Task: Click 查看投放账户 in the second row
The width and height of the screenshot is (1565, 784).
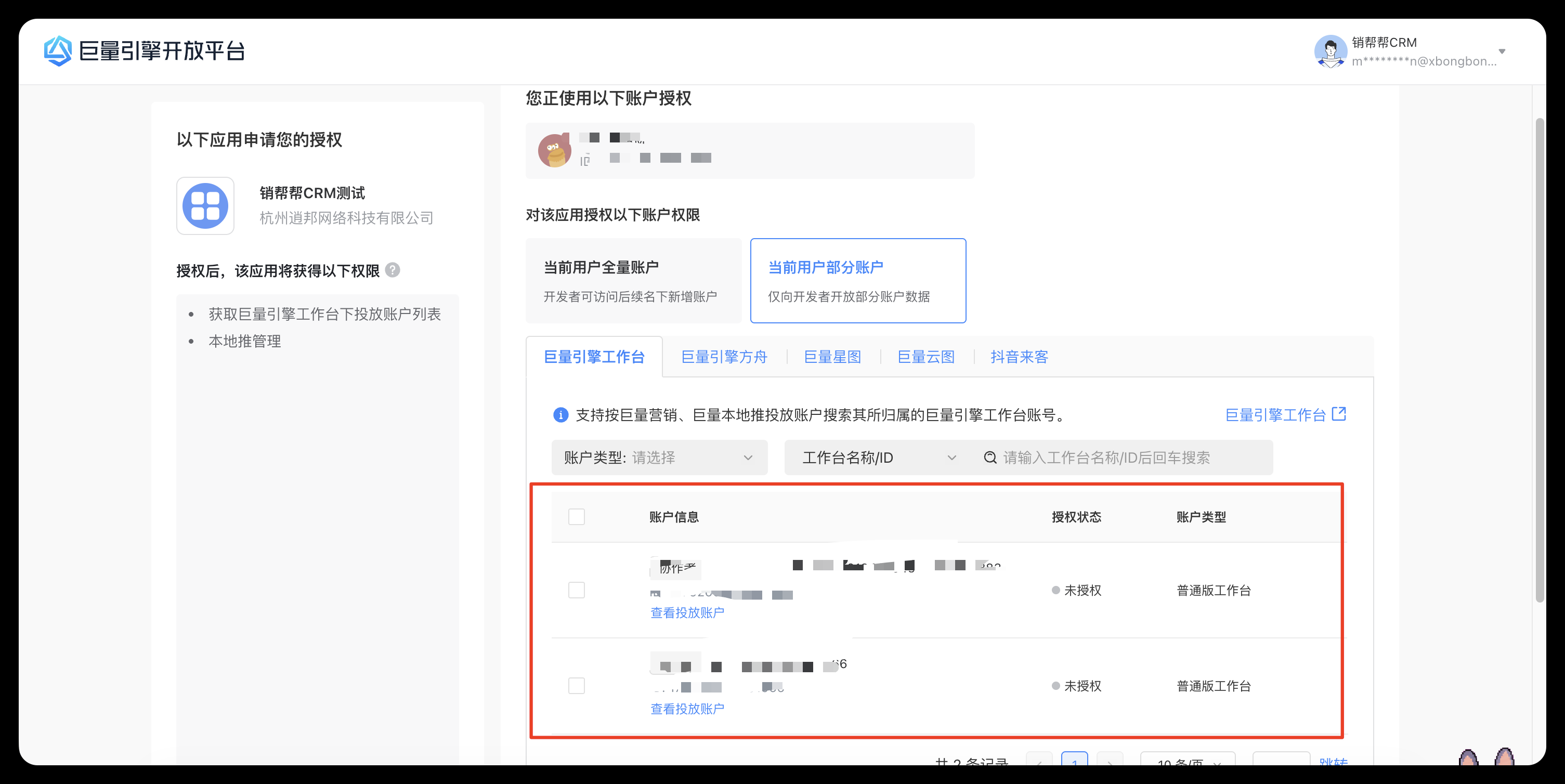Action: (687, 709)
